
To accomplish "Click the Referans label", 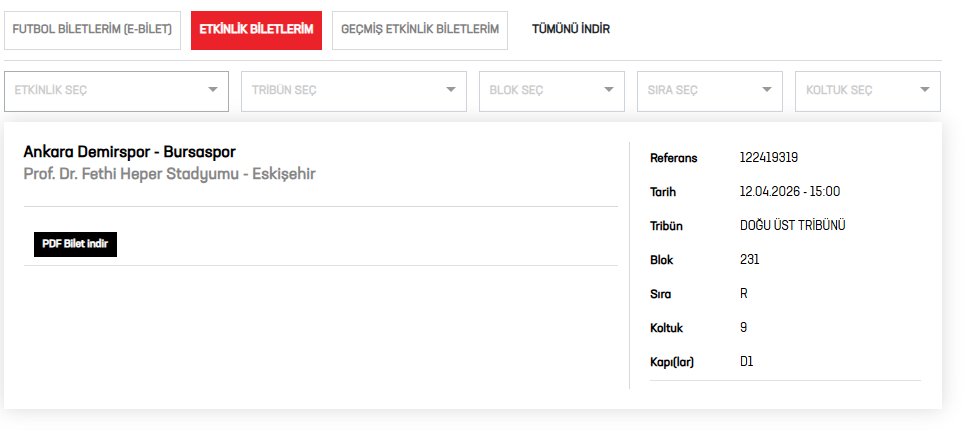I will point(674,158).
